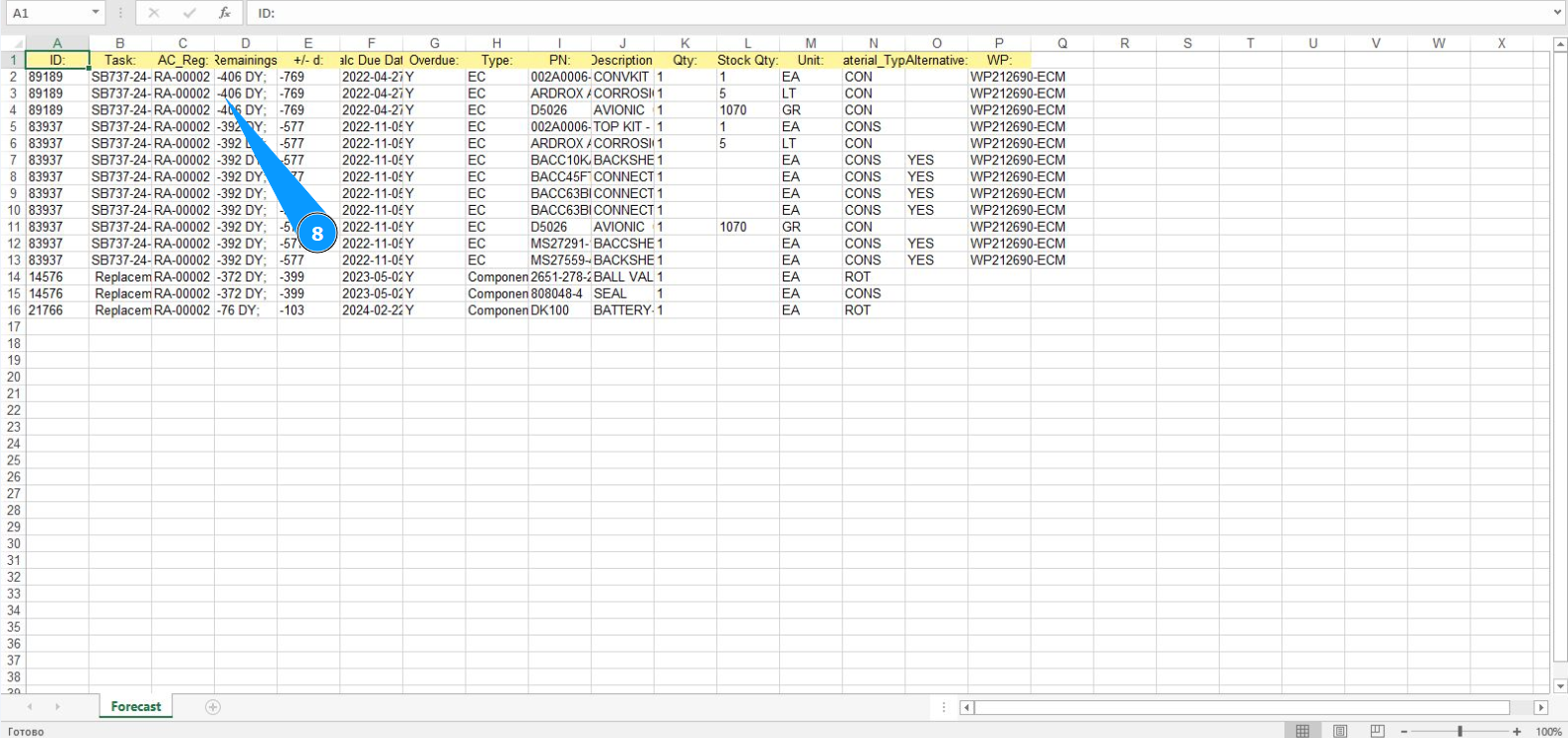Click the vertical scrollbar up arrow
Viewport: 1568px width, 738px height.
pyautogui.click(x=1560, y=45)
